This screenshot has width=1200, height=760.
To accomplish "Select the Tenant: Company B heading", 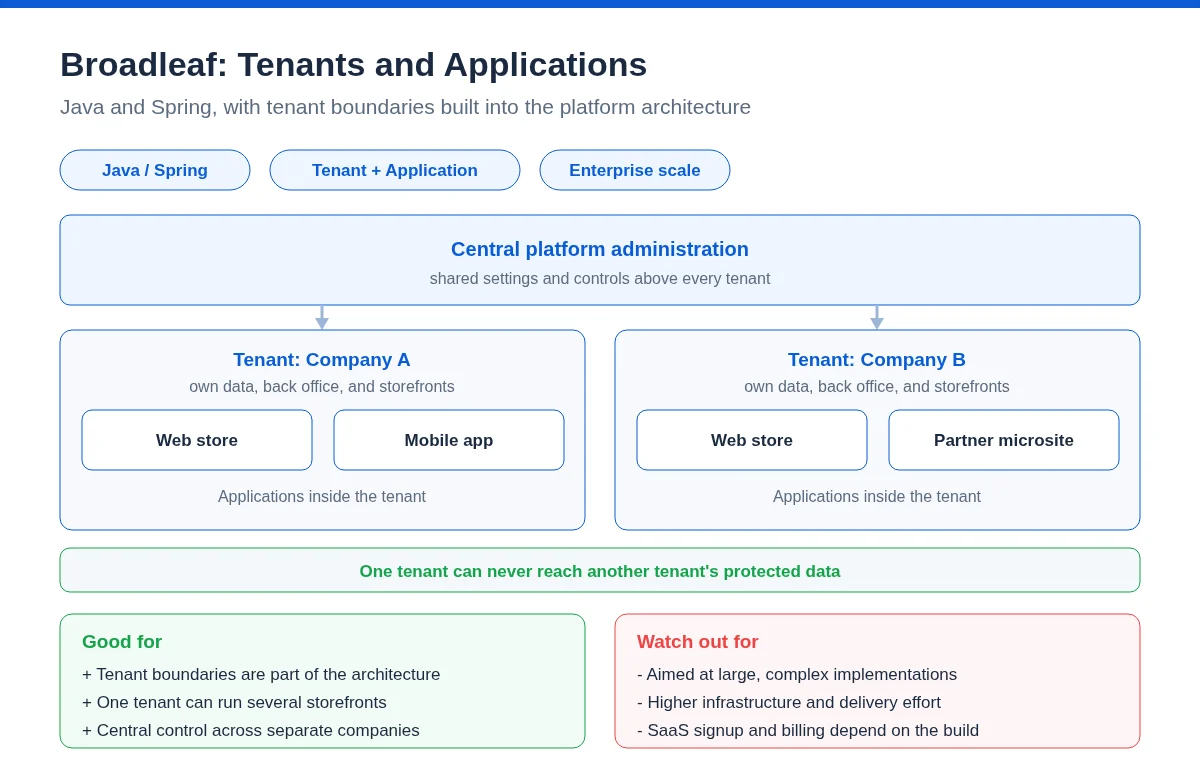I will click(x=877, y=360).
